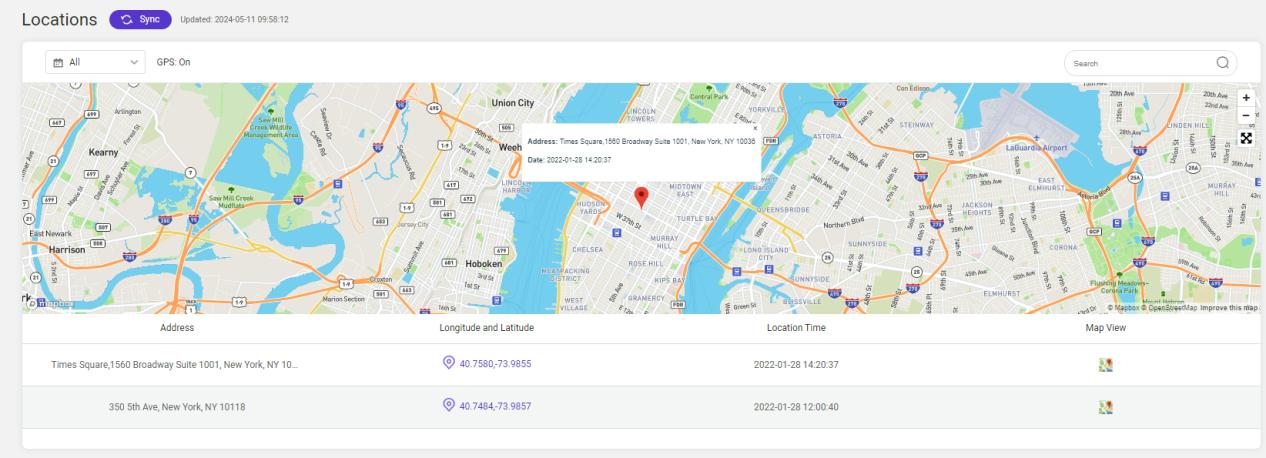Viewport: 1266px width, 458px height.
Task: Focus the Search input field
Action: tap(1150, 62)
